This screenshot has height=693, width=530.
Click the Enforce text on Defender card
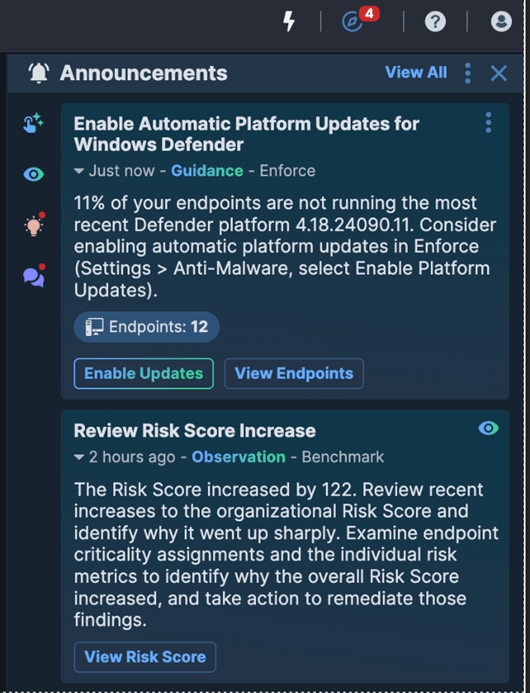[287, 171]
